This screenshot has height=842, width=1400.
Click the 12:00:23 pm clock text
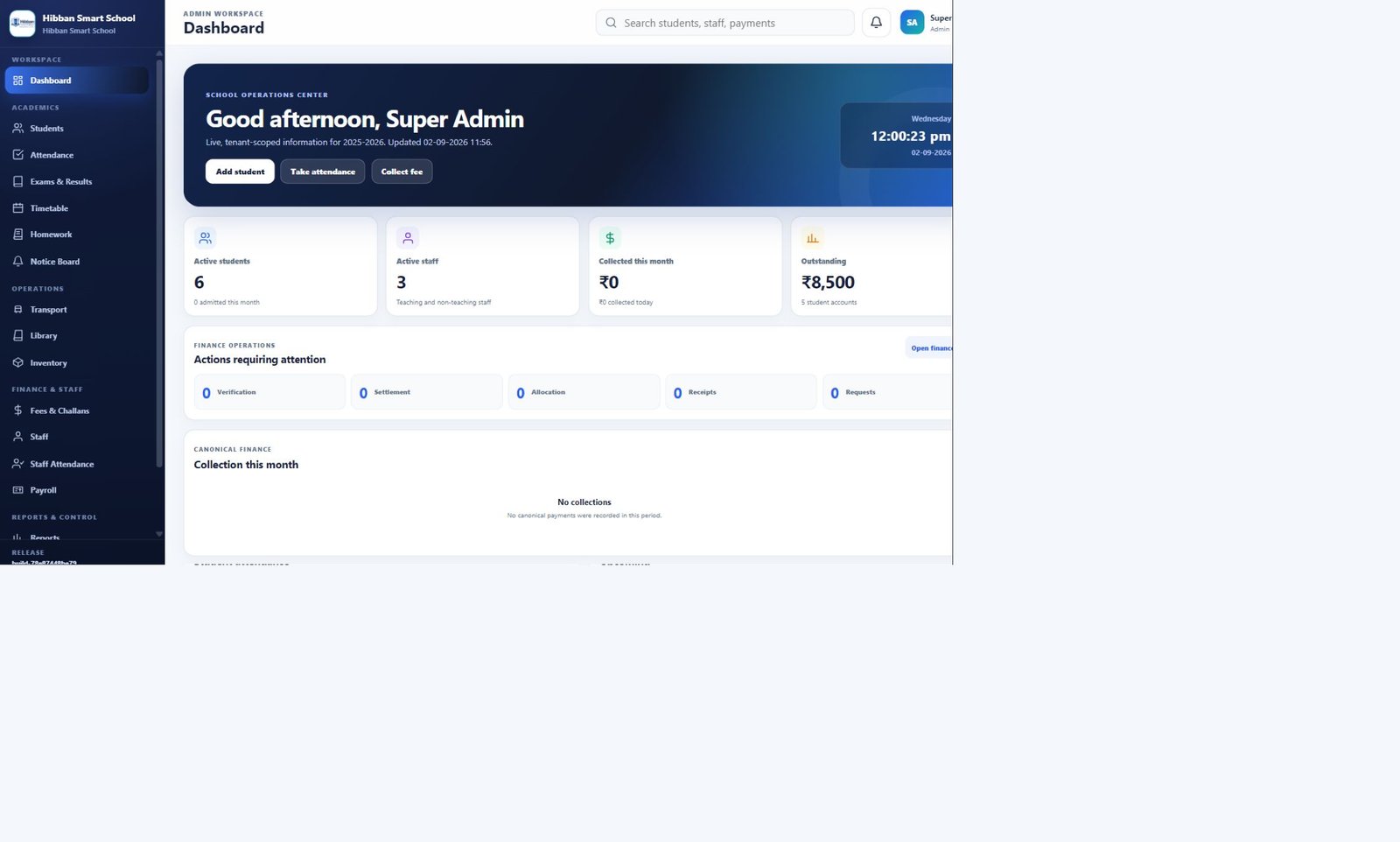910,137
